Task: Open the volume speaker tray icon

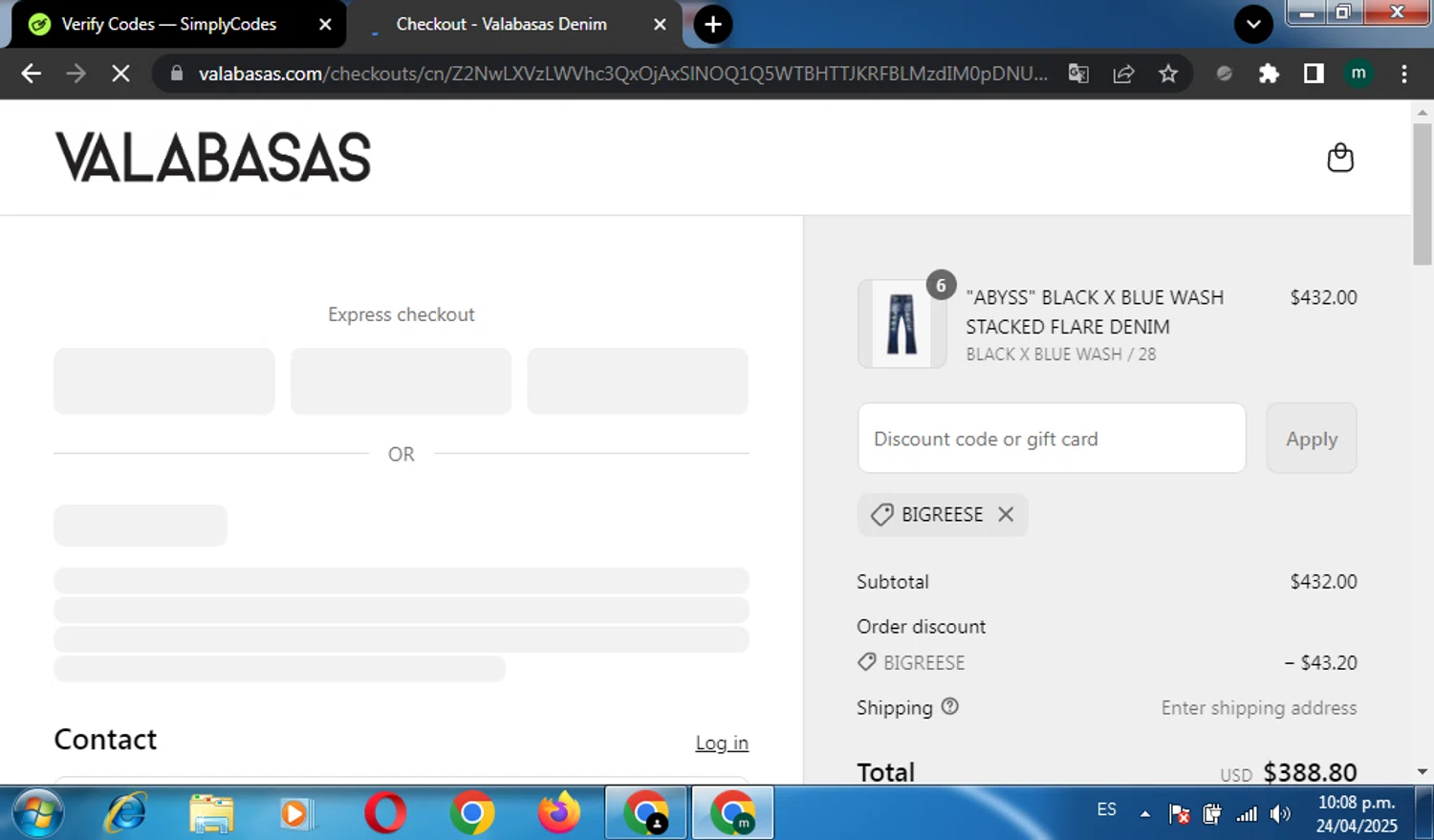Action: [x=1280, y=814]
